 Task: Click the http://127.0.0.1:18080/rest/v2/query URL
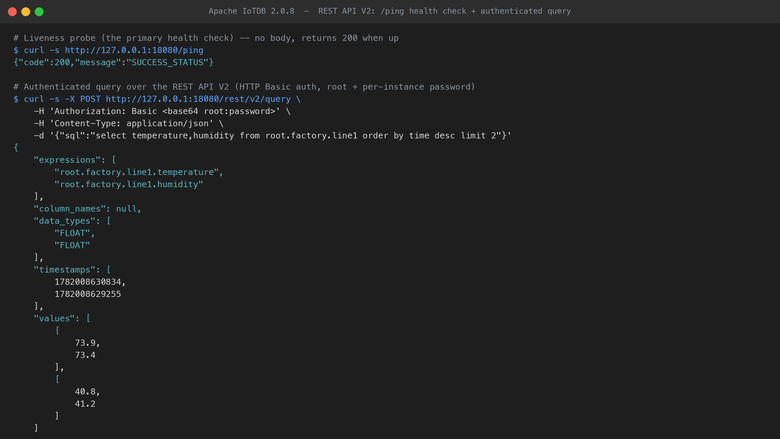(x=198, y=99)
